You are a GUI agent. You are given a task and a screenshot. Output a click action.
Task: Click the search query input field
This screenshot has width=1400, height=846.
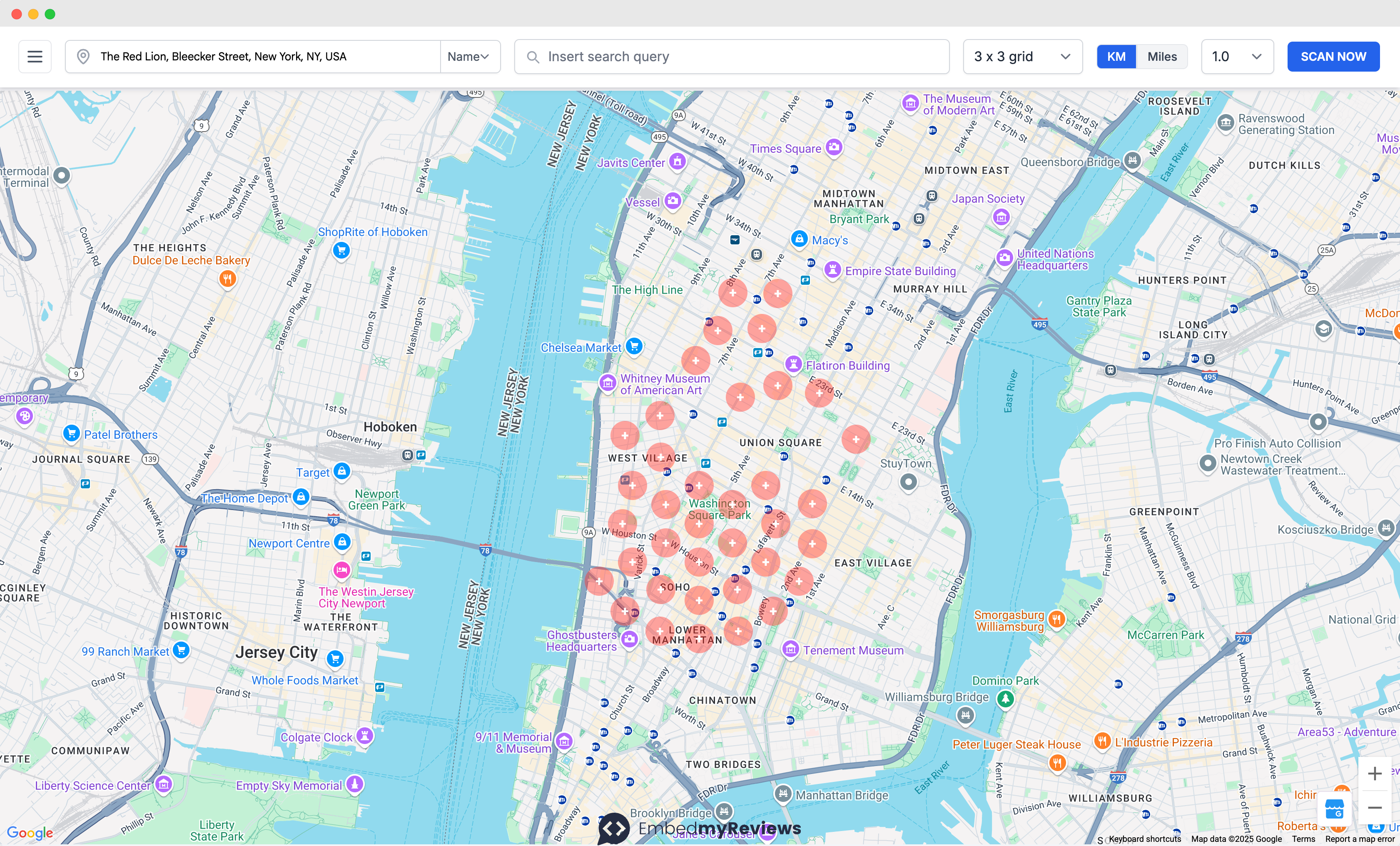pos(732,56)
